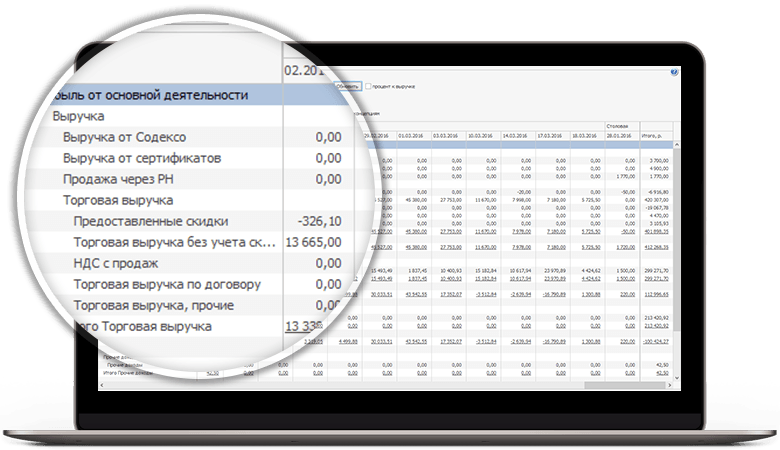Click the vertical scrollbar up arrow

(677, 144)
